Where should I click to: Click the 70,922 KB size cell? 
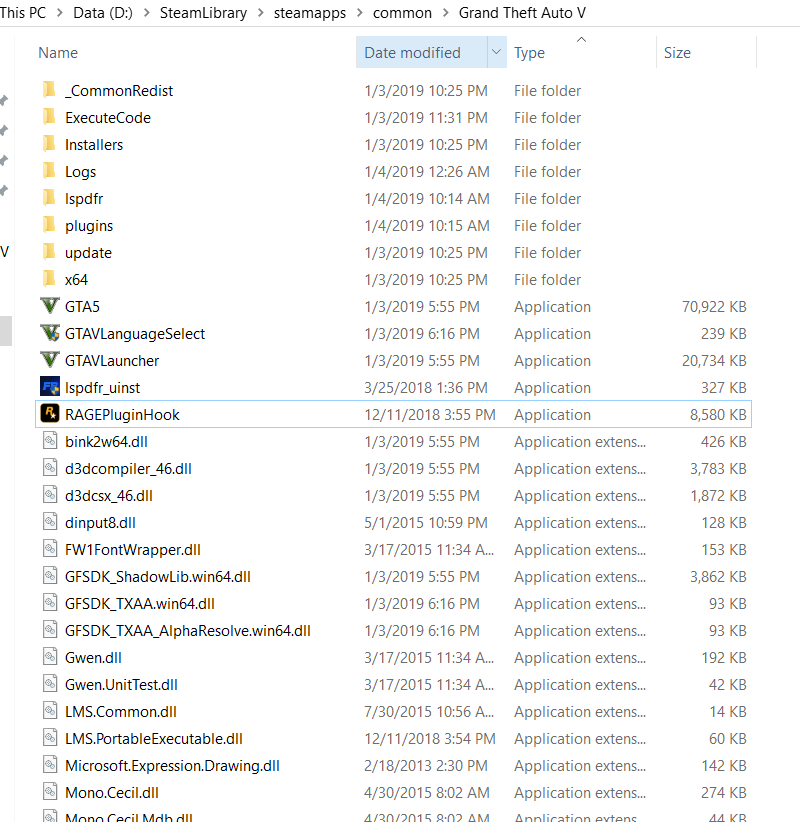point(714,307)
